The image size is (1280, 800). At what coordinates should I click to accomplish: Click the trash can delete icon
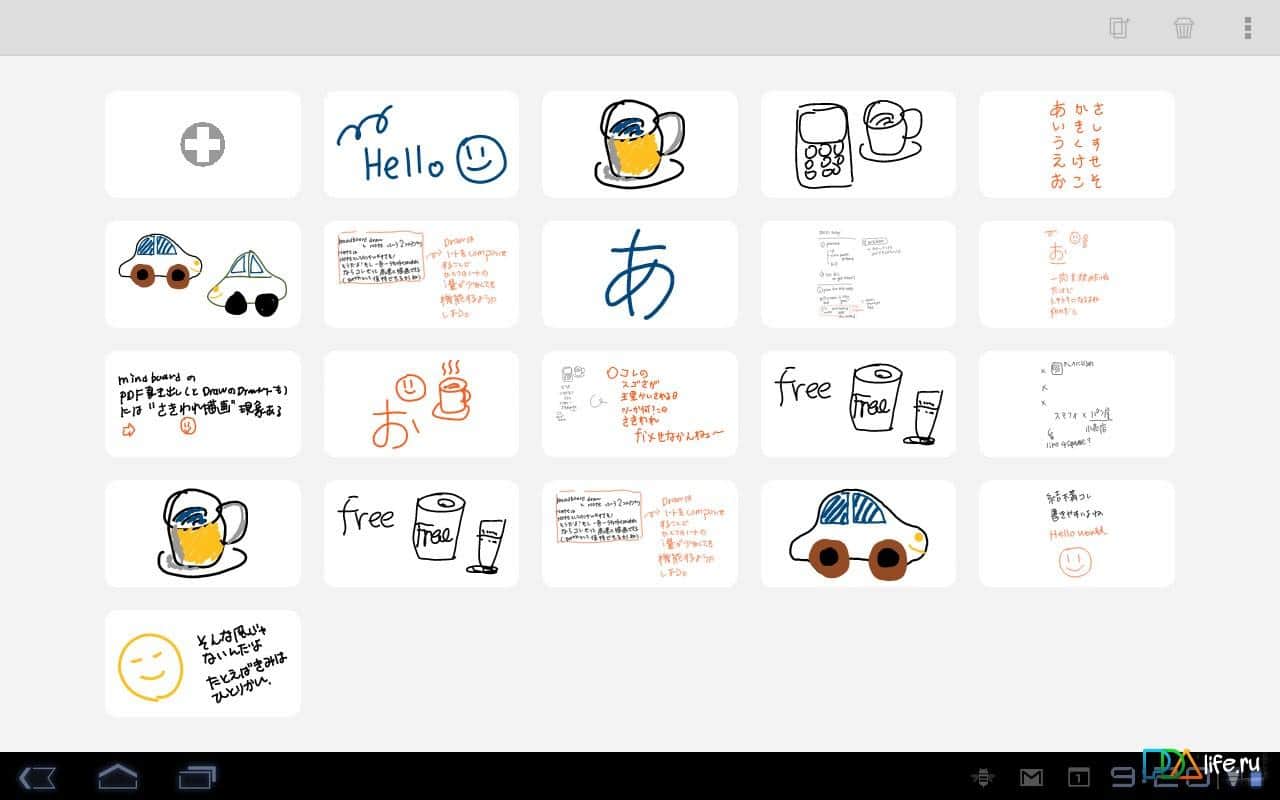(1184, 28)
